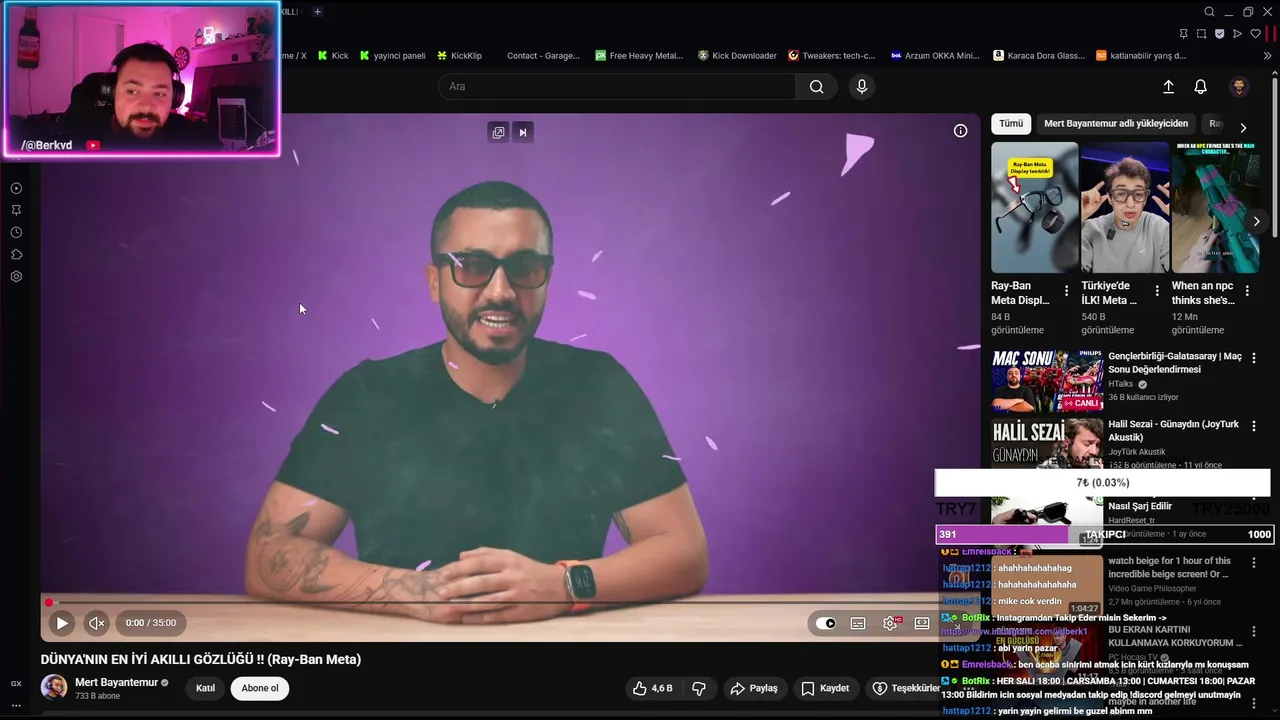Image resolution: width=1280 pixels, height=720 pixels.
Task: Open options for 'BU EKRAN KARTINI' video
Action: pos(1254,631)
